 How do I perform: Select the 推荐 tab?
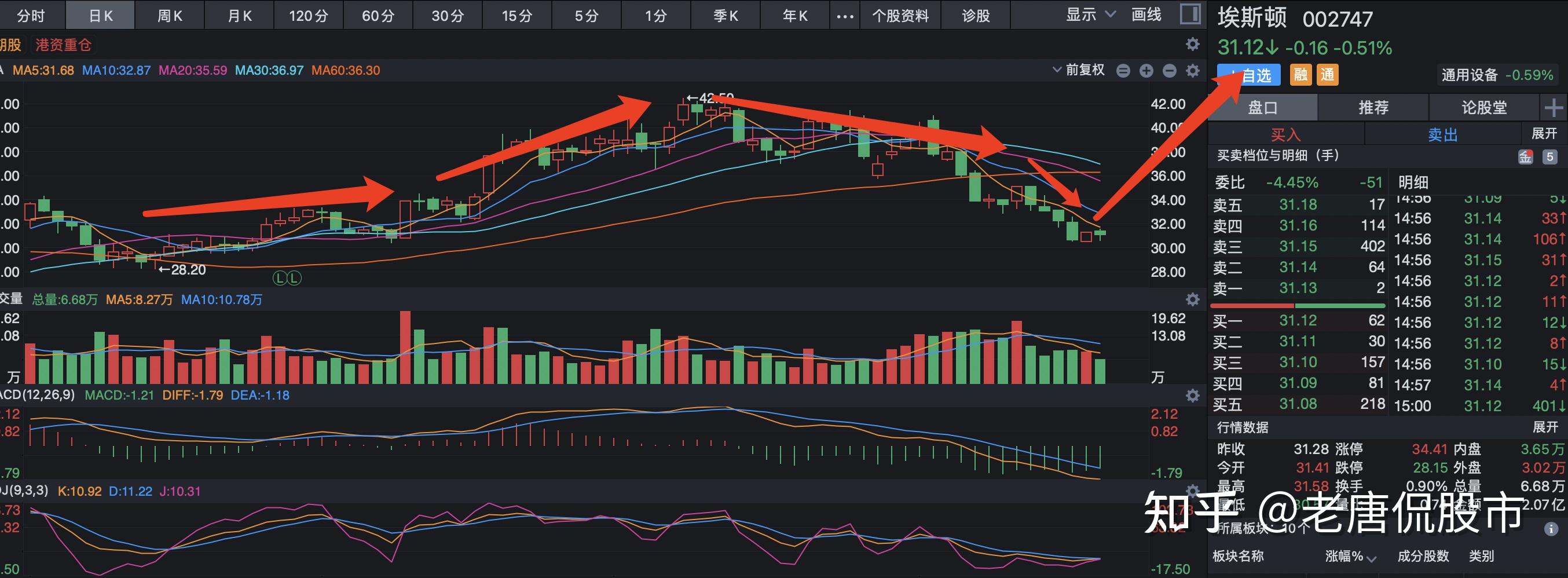click(1373, 108)
